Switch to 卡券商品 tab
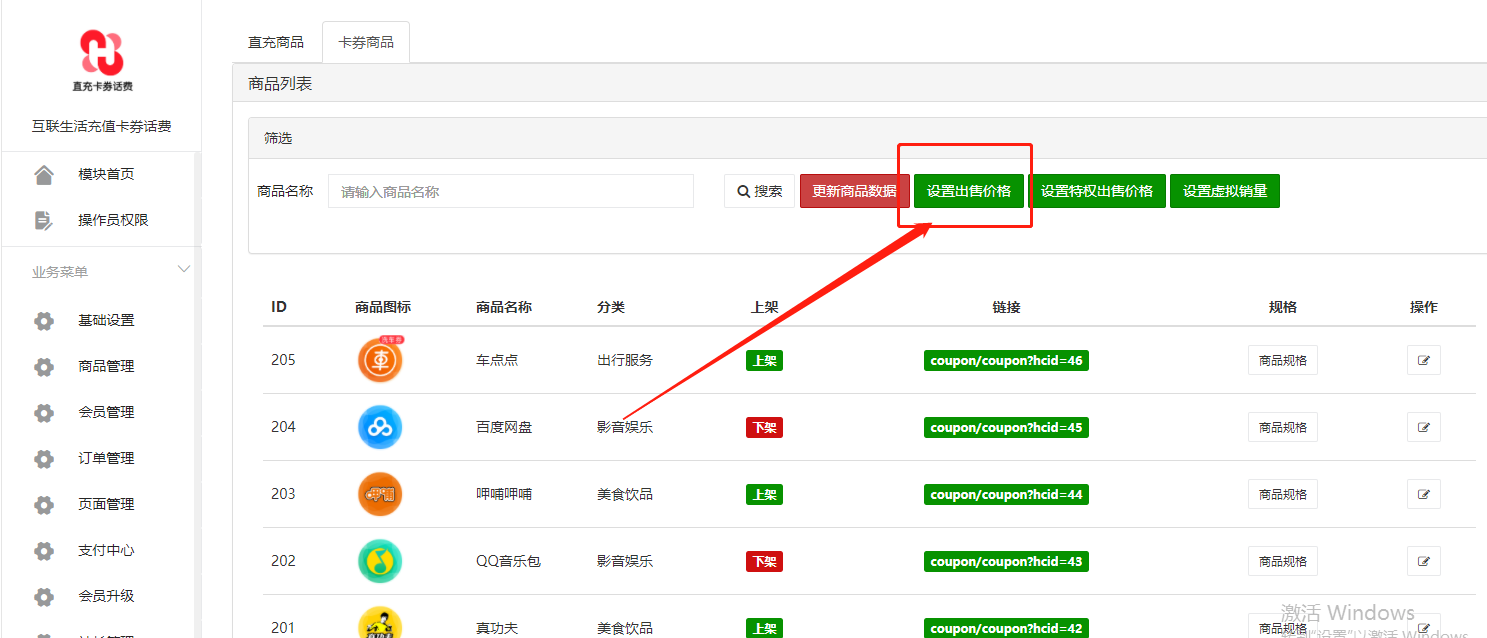The width and height of the screenshot is (1487, 638). [x=366, y=42]
